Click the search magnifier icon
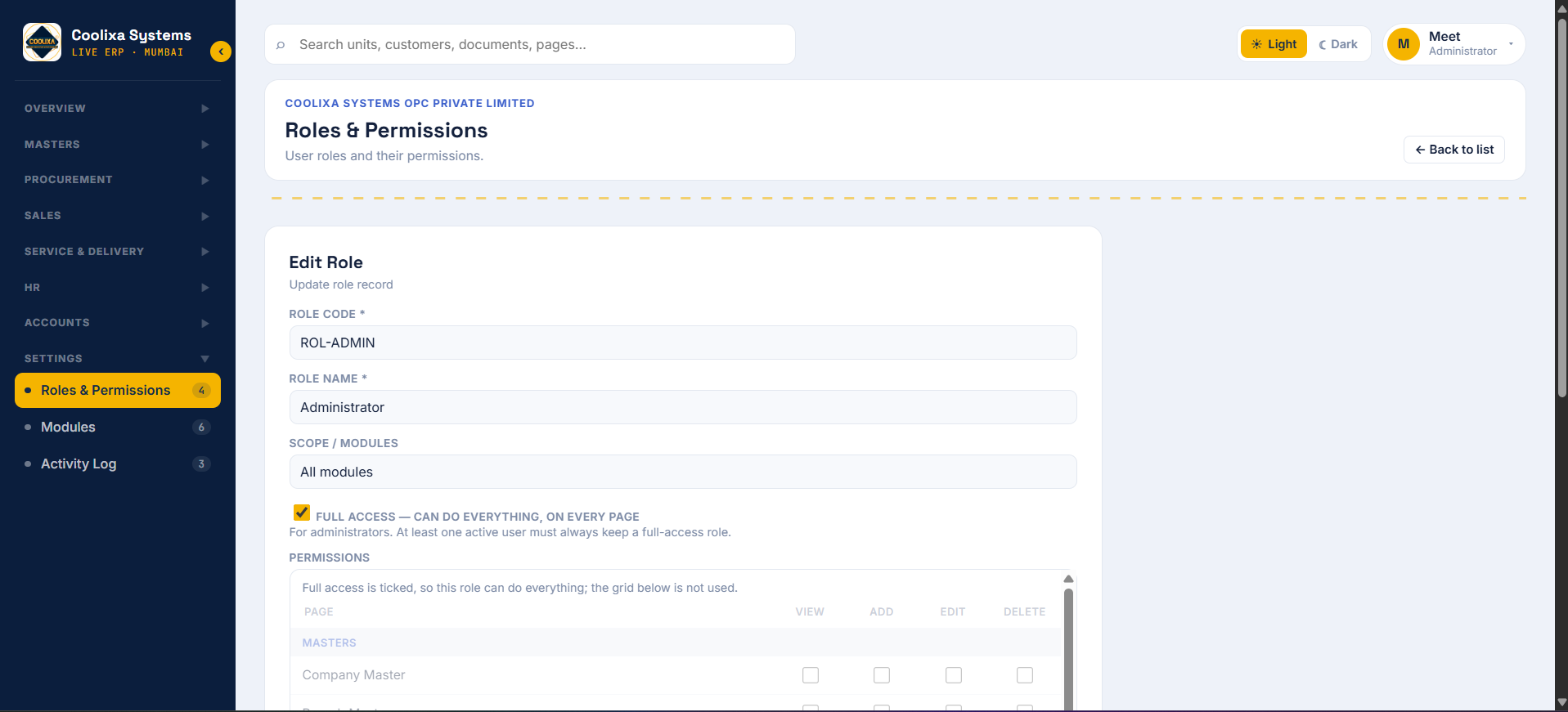This screenshot has height=712, width=1568. [x=281, y=45]
